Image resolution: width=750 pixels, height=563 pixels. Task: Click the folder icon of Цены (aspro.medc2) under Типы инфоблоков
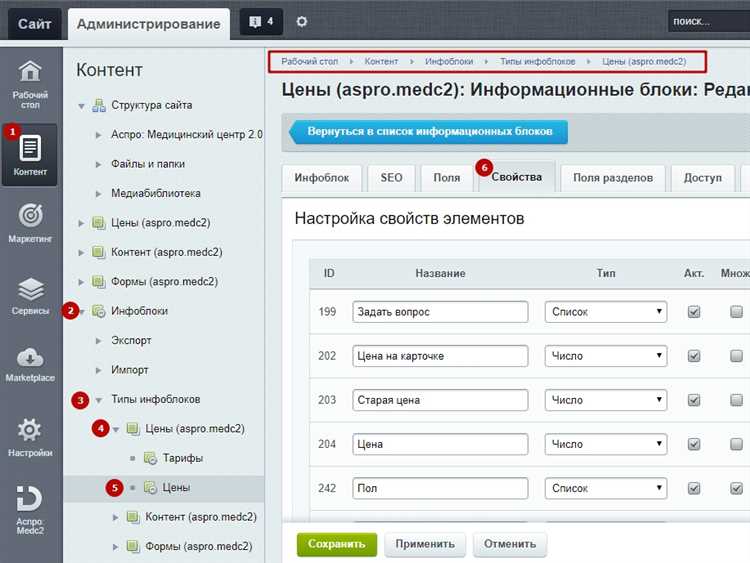coord(133,429)
